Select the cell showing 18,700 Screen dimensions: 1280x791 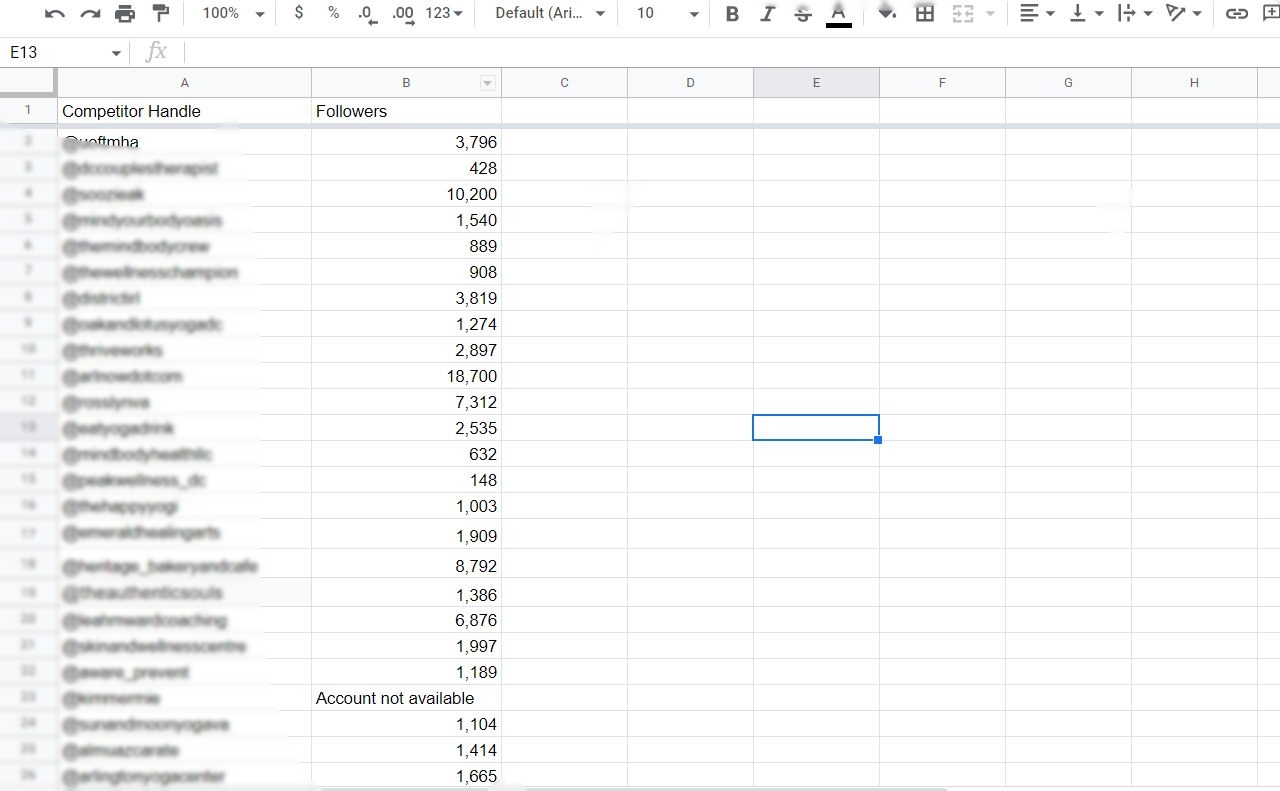pos(406,376)
